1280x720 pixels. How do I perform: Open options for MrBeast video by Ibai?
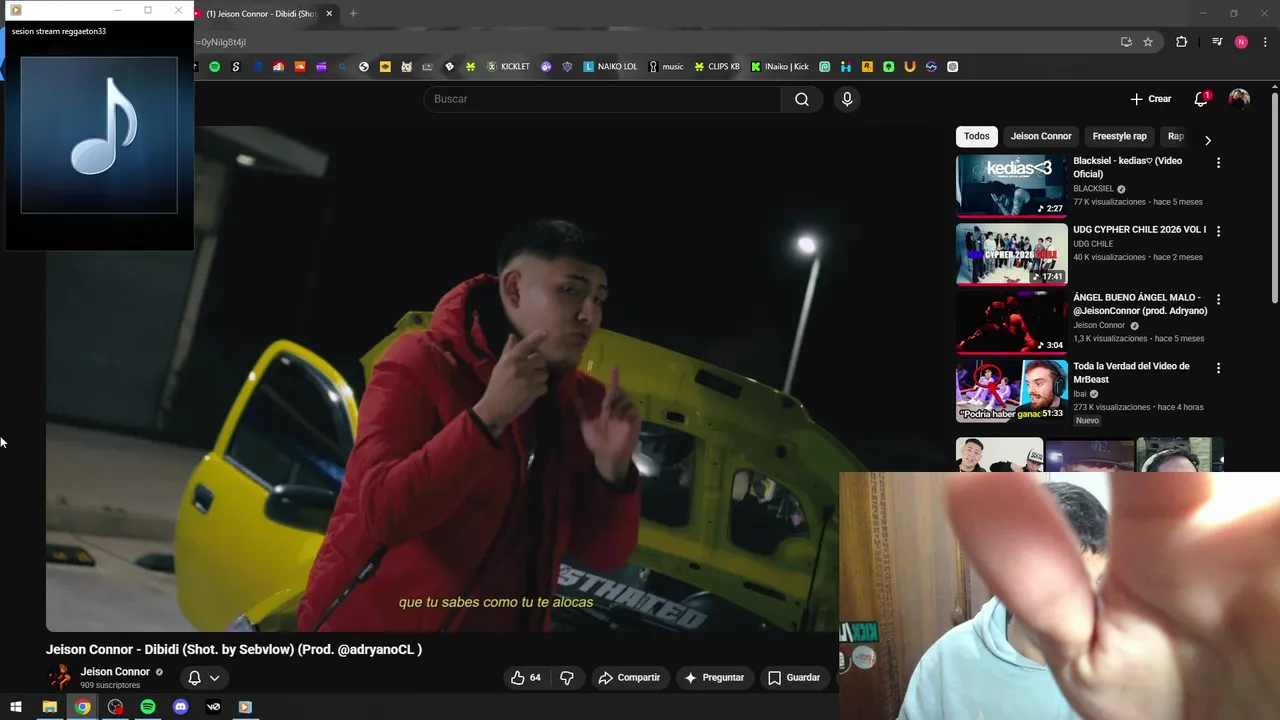(1218, 368)
